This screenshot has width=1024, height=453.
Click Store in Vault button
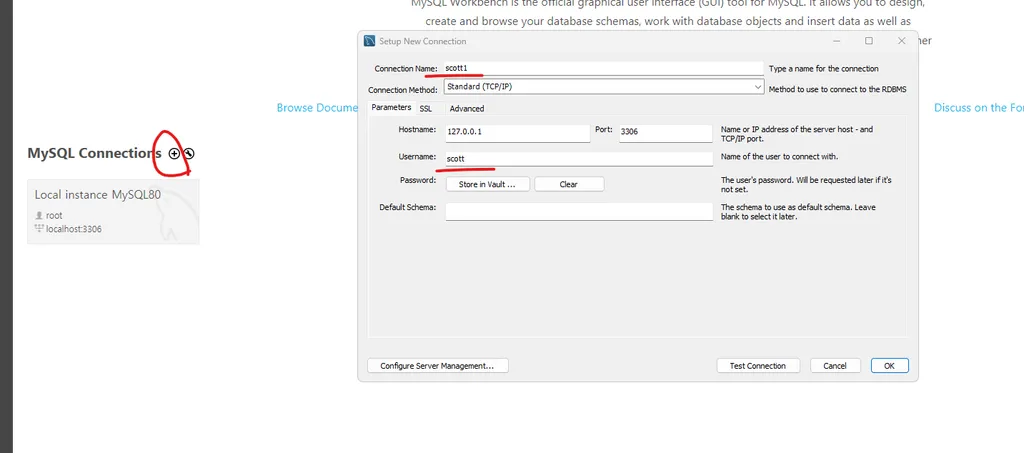[488, 184]
